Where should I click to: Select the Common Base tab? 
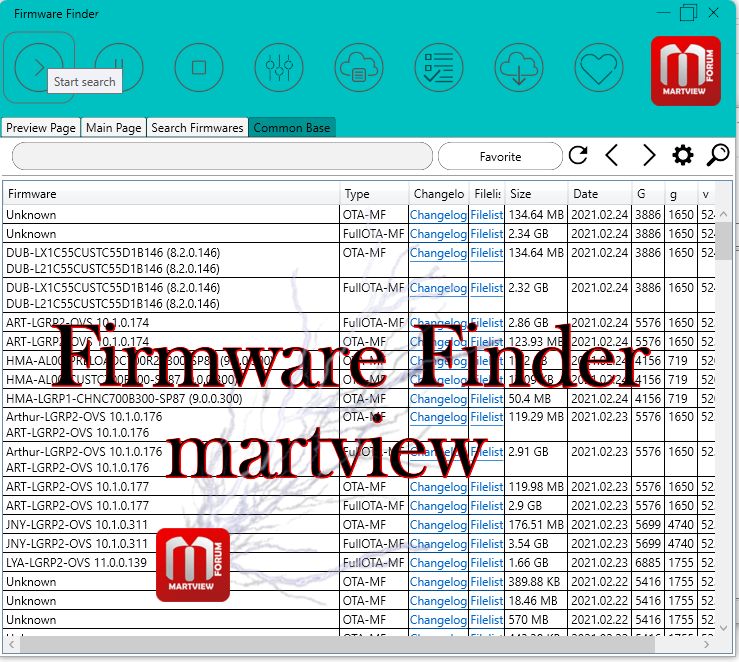click(292, 128)
